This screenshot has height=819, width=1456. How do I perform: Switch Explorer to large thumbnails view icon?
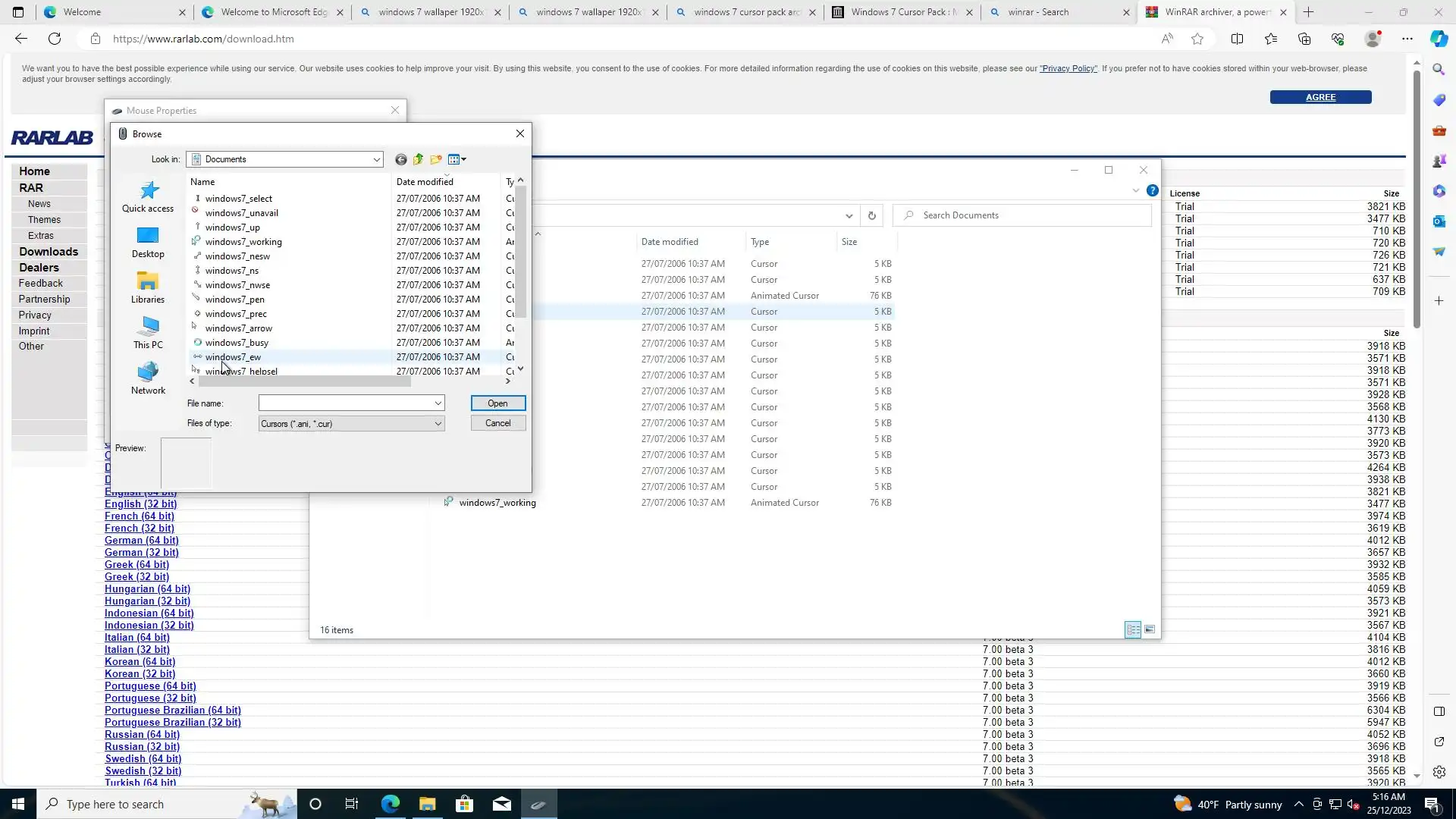pyautogui.click(x=1150, y=629)
